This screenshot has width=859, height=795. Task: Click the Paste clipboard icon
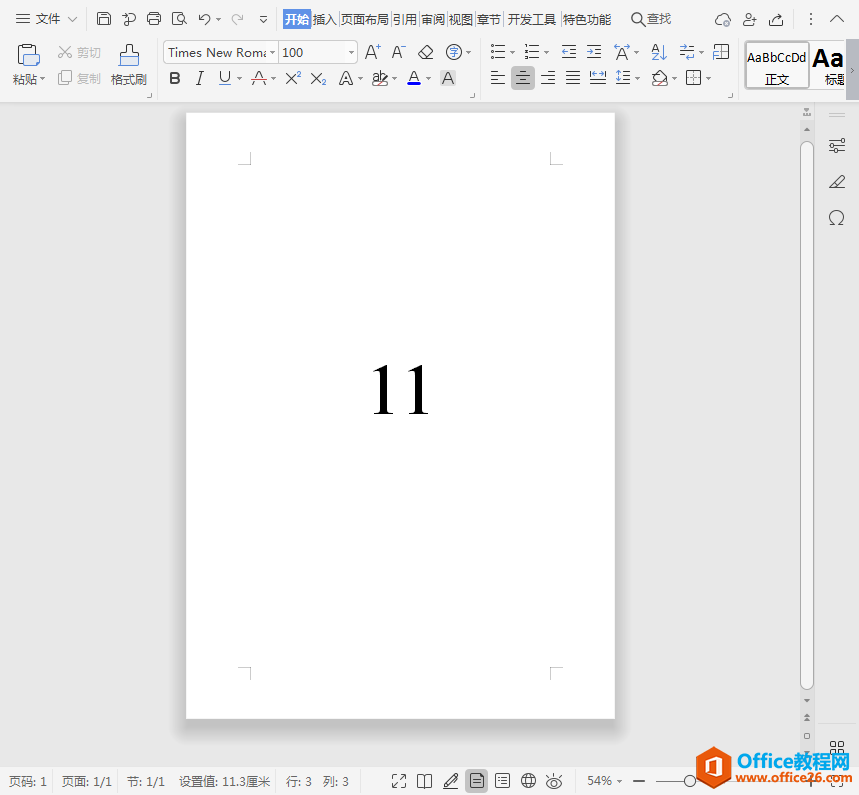pos(28,55)
